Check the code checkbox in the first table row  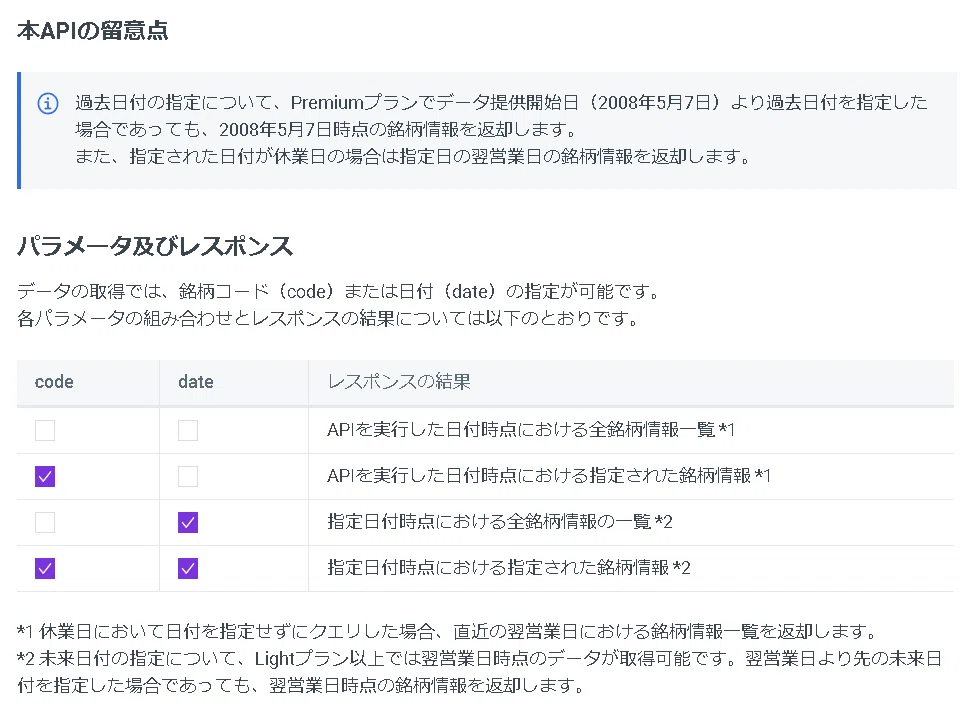click(45, 430)
